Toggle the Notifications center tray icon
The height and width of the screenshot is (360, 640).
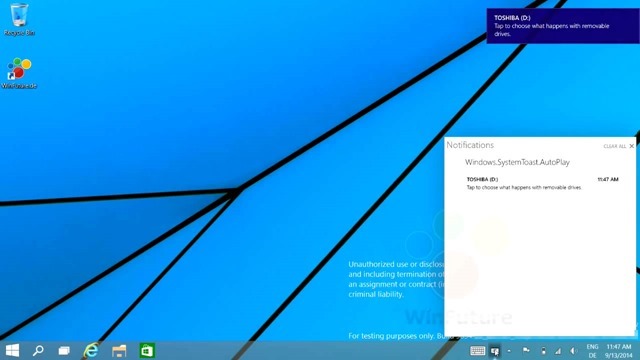[495, 351]
